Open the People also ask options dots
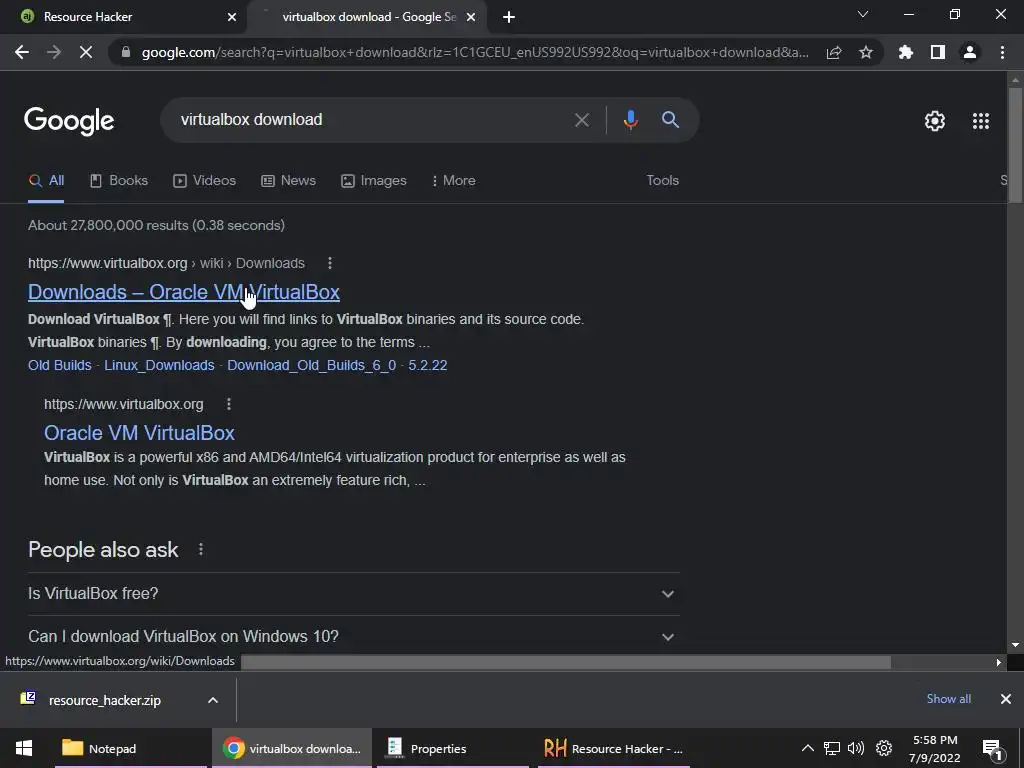Screen dimensions: 1024x768 (201, 549)
